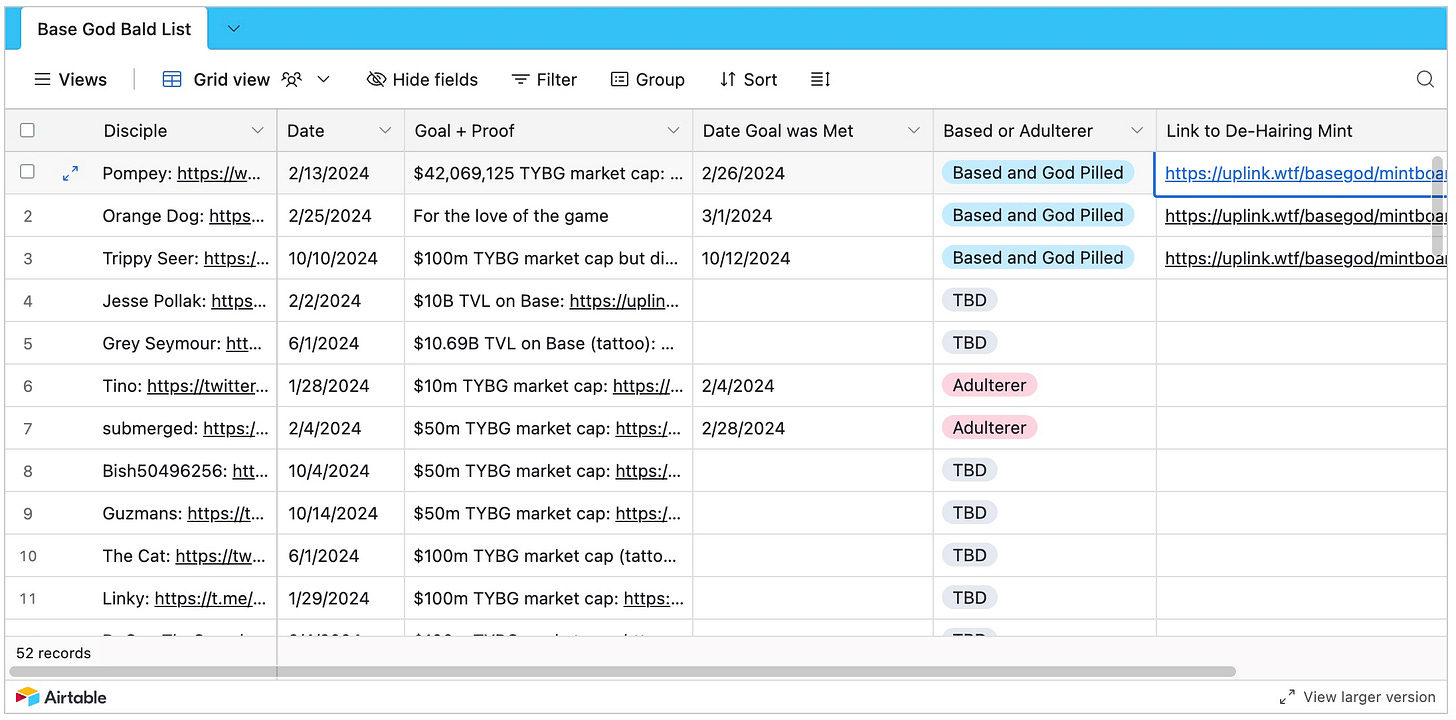The image size is (1456, 720).
Task: Open Based or Adulterer column dropdown
Action: [1137, 131]
